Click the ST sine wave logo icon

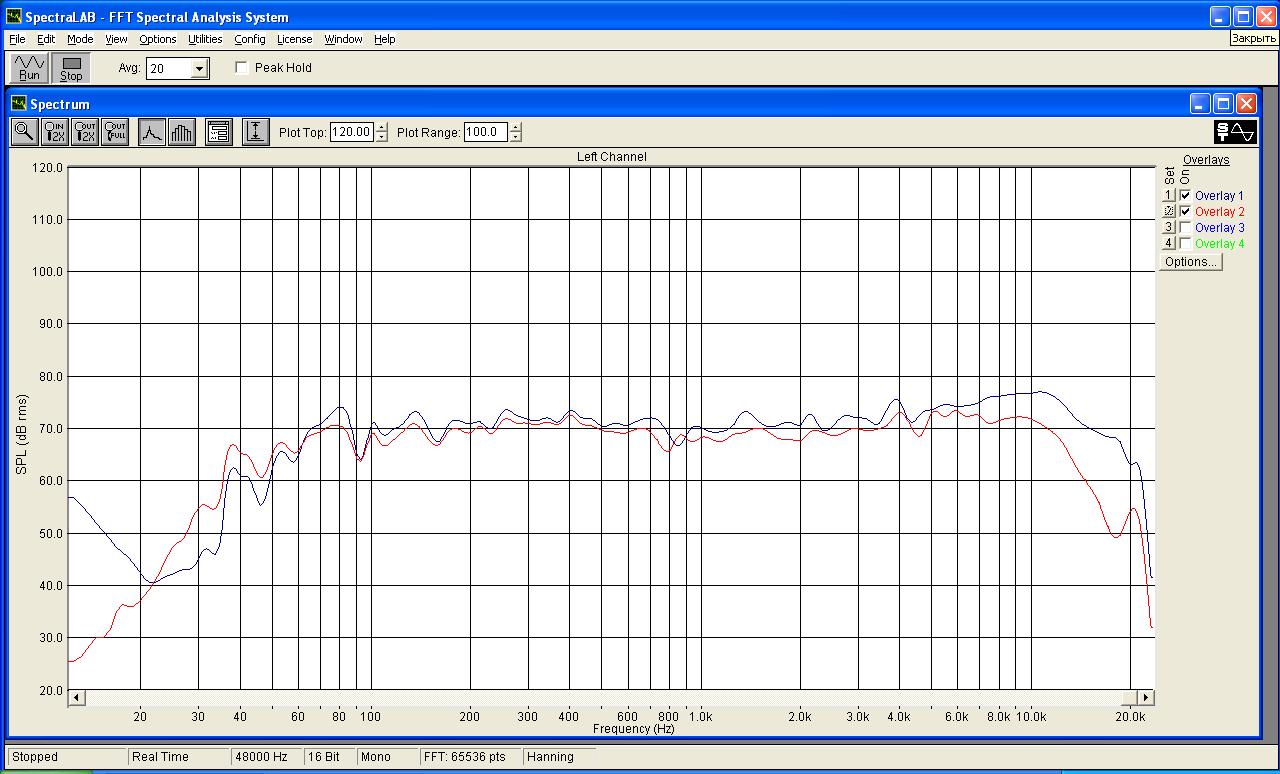(1235, 132)
